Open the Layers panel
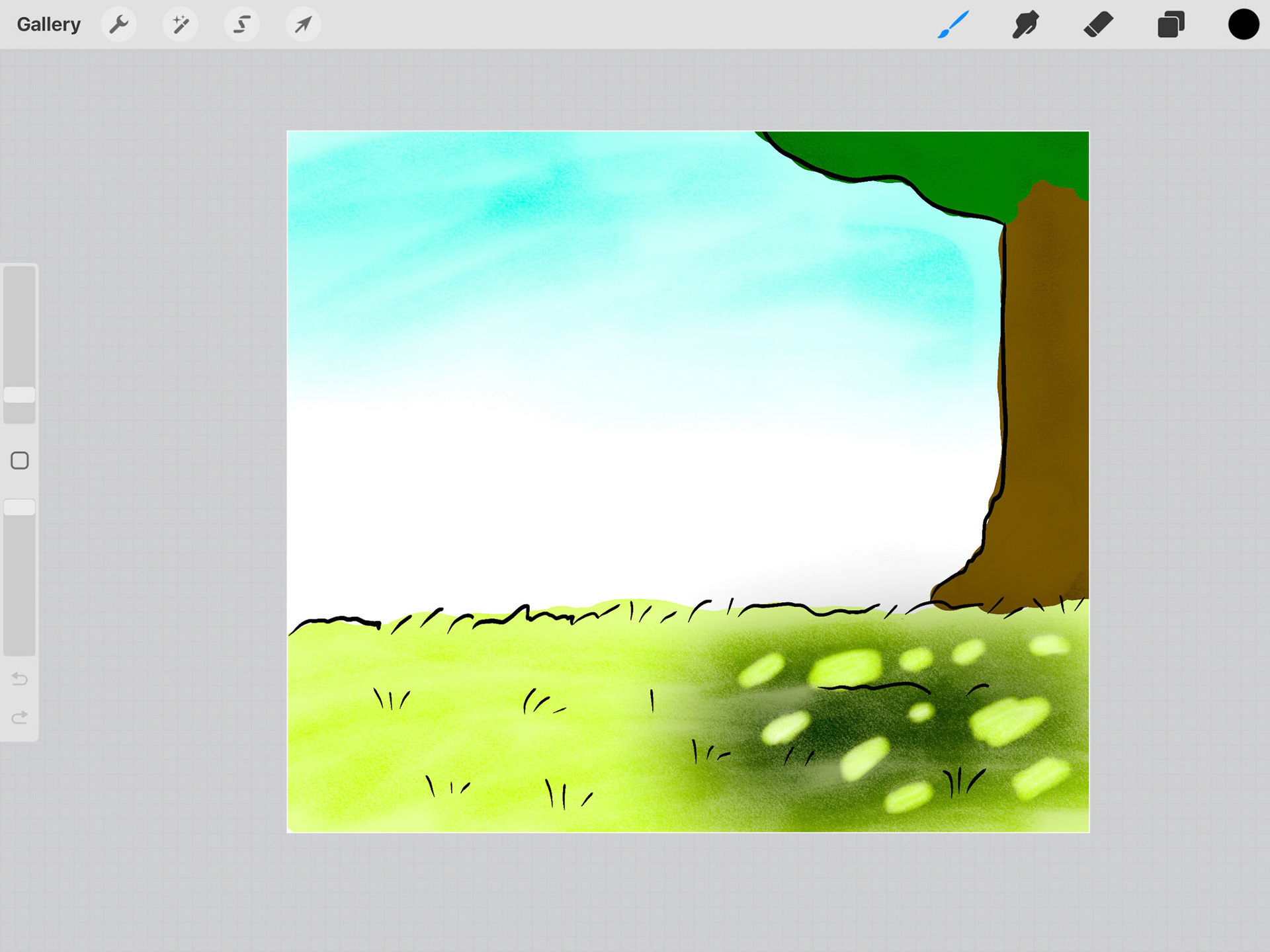The width and height of the screenshot is (1270, 952). [x=1171, y=25]
